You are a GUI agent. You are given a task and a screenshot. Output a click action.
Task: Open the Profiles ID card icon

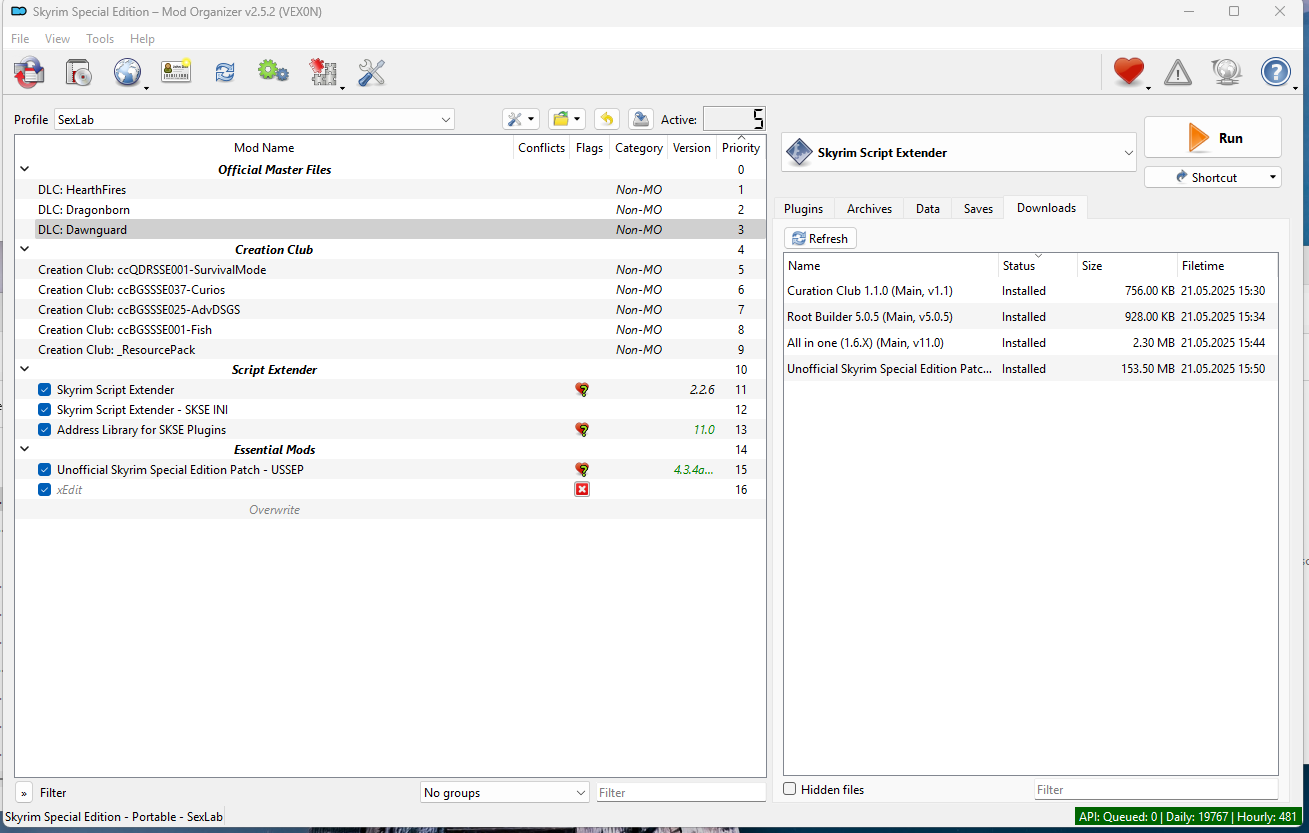[x=176, y=72]
